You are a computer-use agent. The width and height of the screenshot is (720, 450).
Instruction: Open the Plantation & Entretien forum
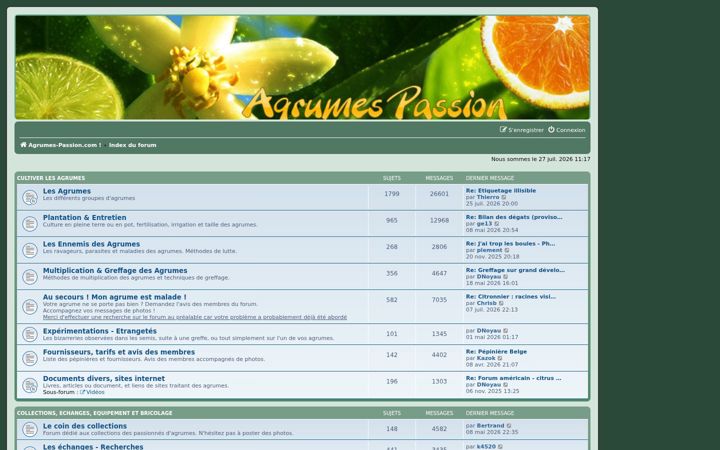(84, 218)
